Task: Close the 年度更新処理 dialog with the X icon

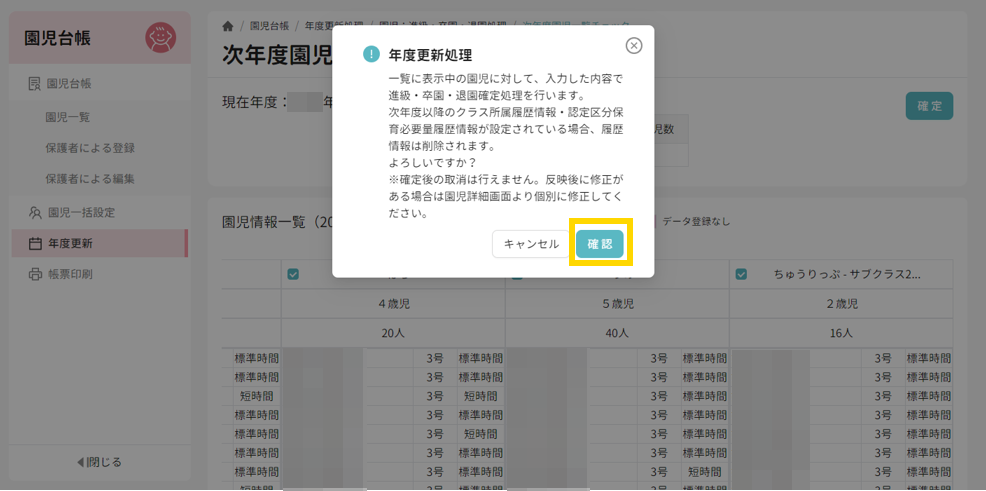Action: 634,46
